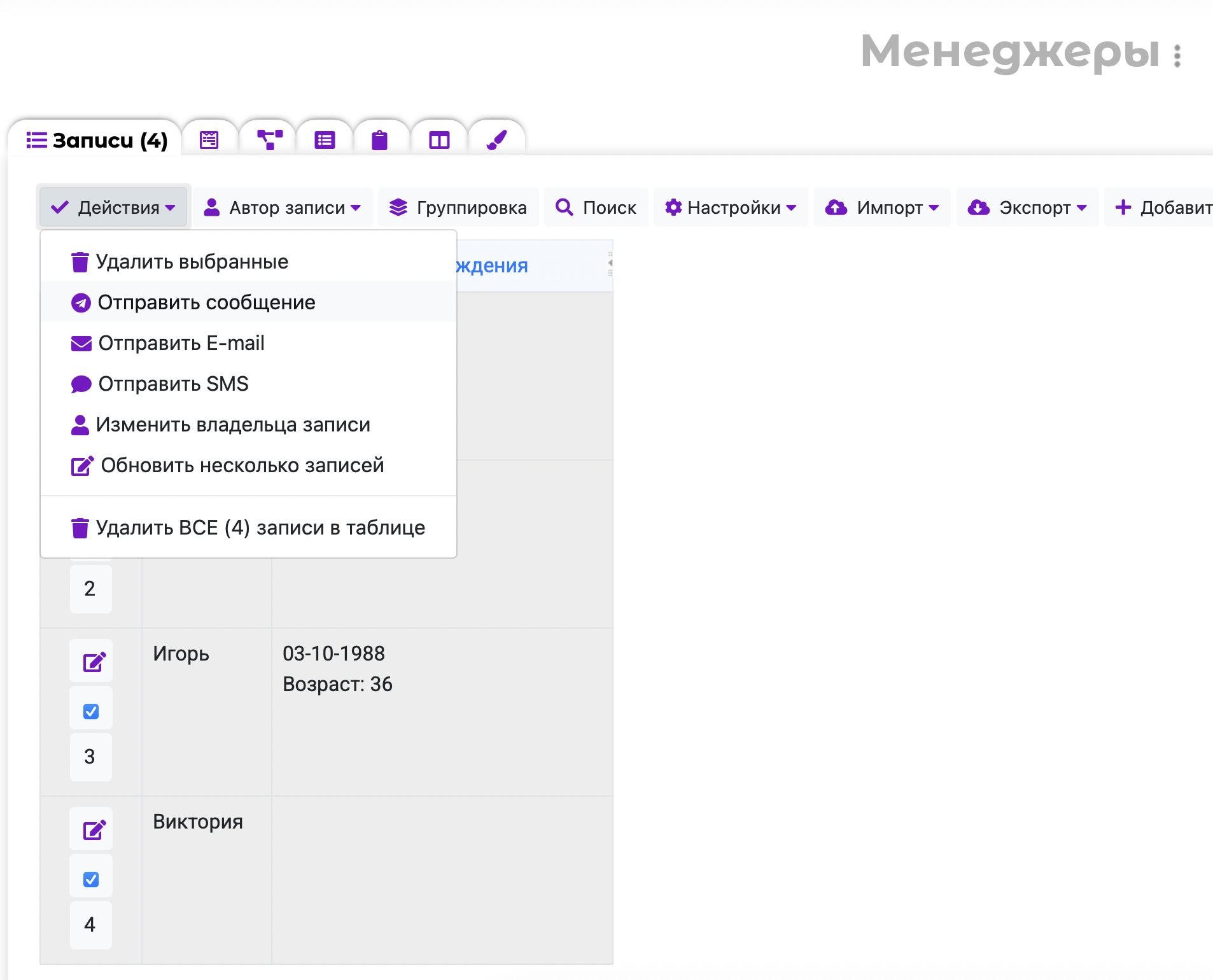Open the columns layout tab icon
1213x980 pixels.
click(439, 139)
